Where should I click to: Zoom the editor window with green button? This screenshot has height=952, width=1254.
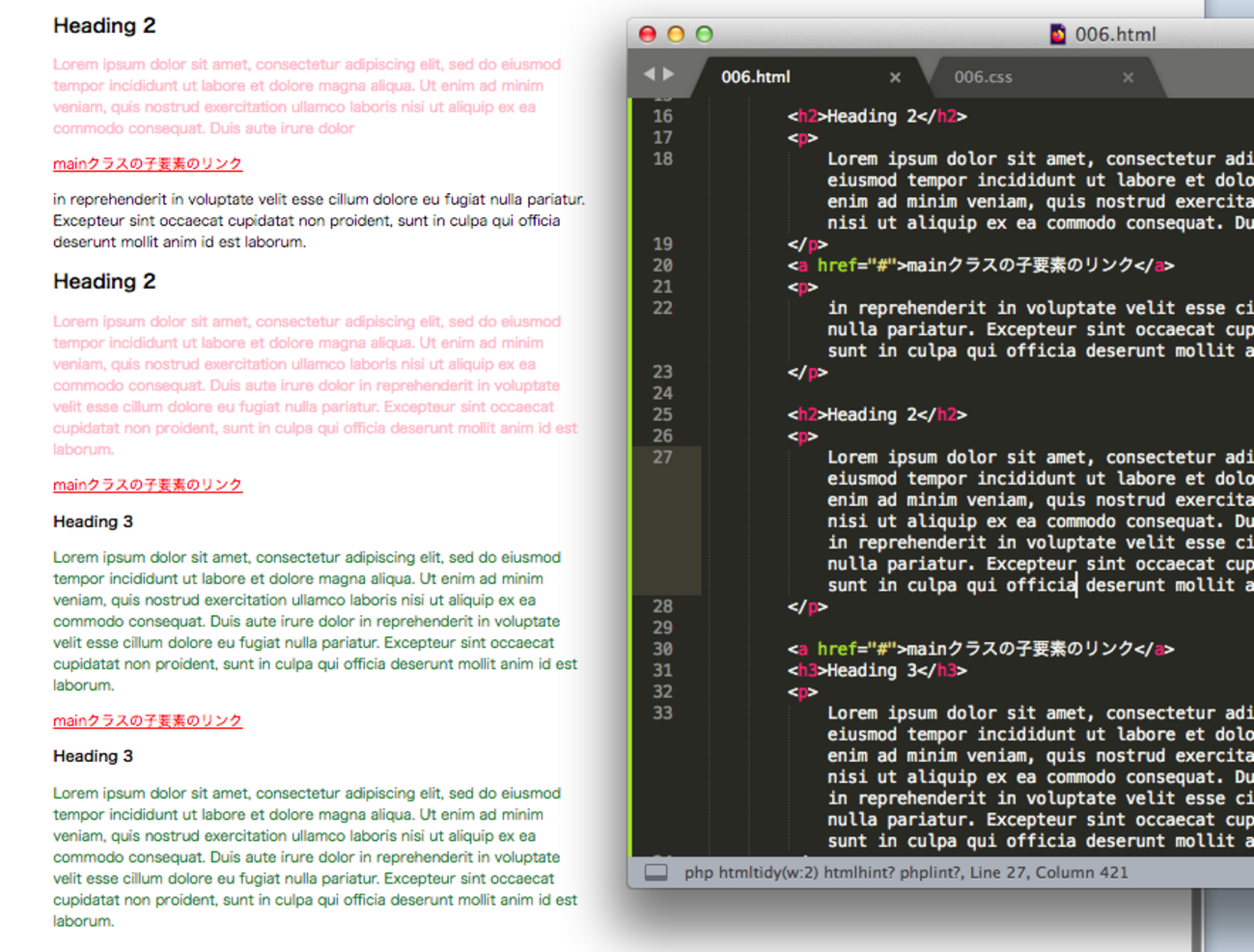tap(705, 35)
